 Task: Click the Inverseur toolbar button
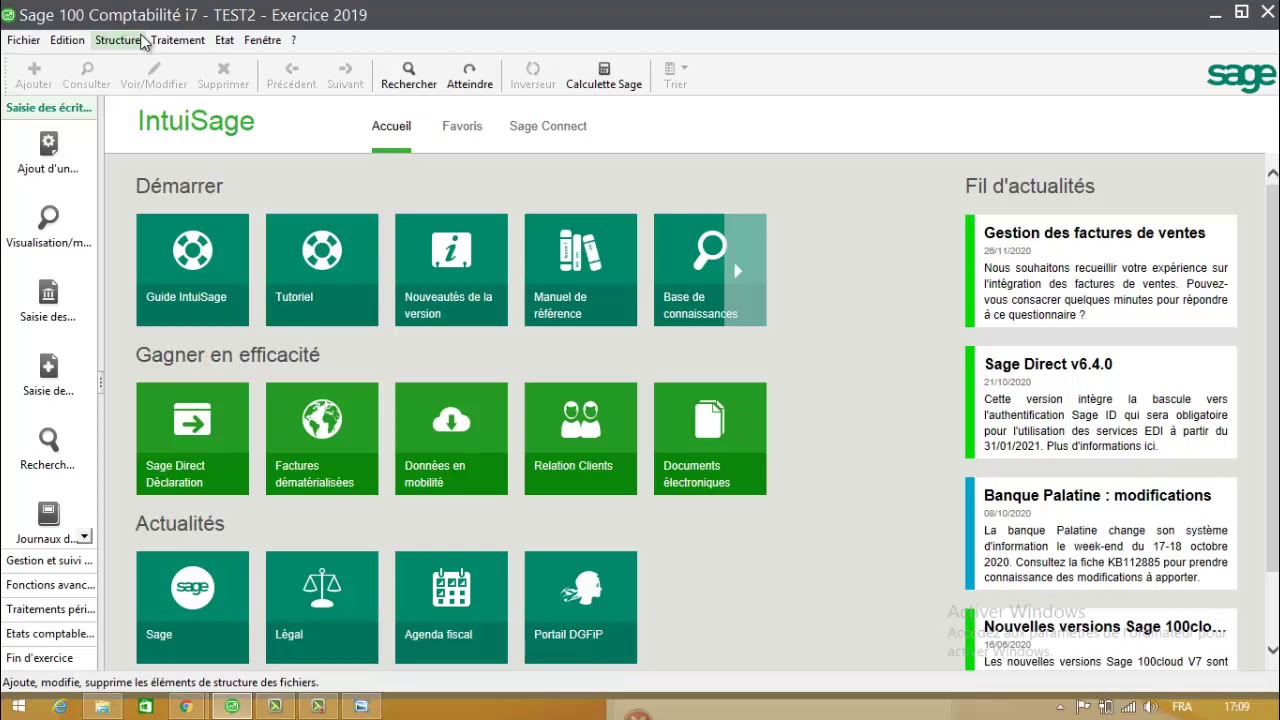pos(532,75)
